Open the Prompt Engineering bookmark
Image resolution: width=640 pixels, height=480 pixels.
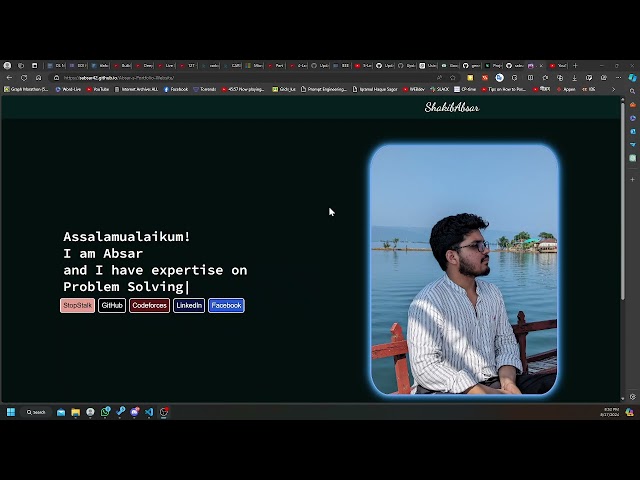click(324, 89)
